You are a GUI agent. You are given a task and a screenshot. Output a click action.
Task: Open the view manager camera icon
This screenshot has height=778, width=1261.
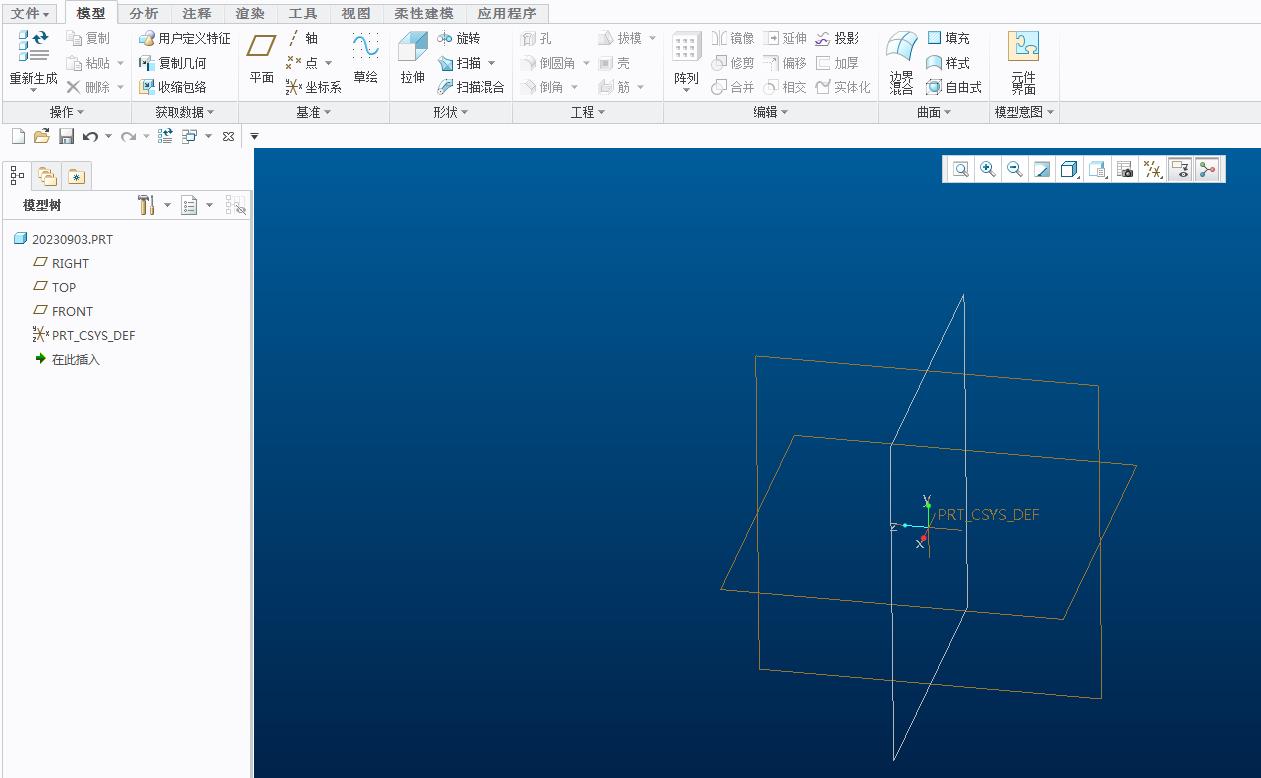1125,170
